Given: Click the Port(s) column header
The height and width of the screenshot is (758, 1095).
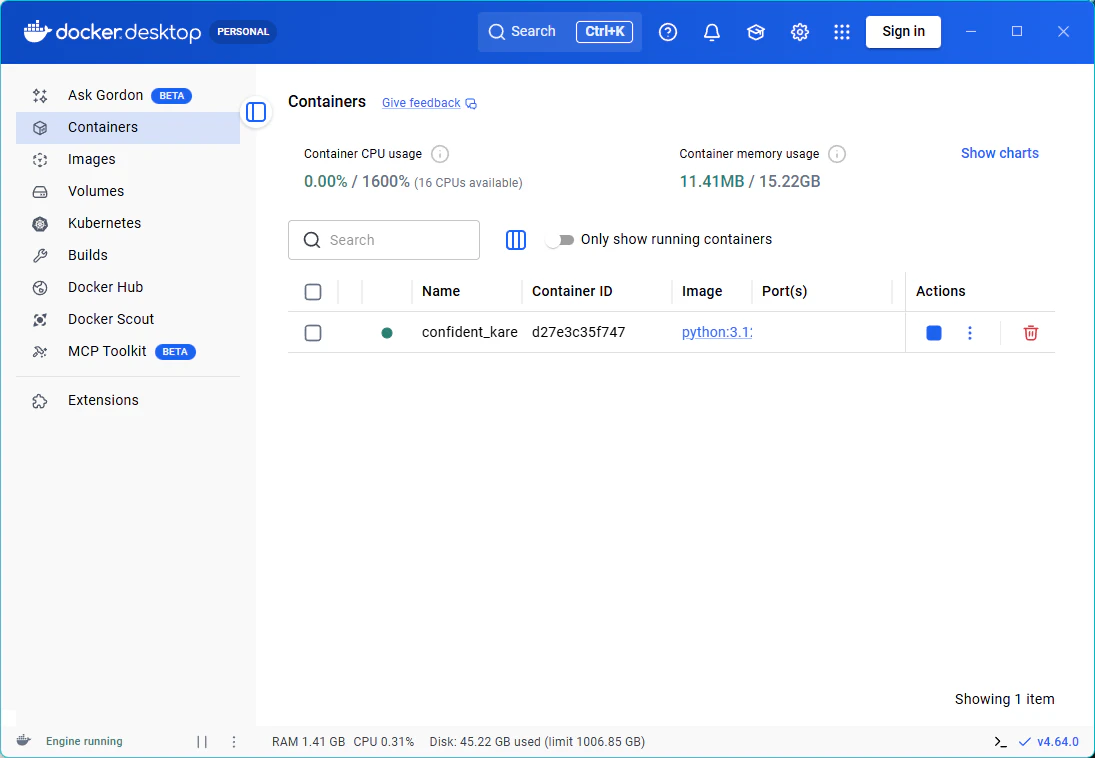Looking at the screenshot, I should pyautogui.click(x=784, y=291).
